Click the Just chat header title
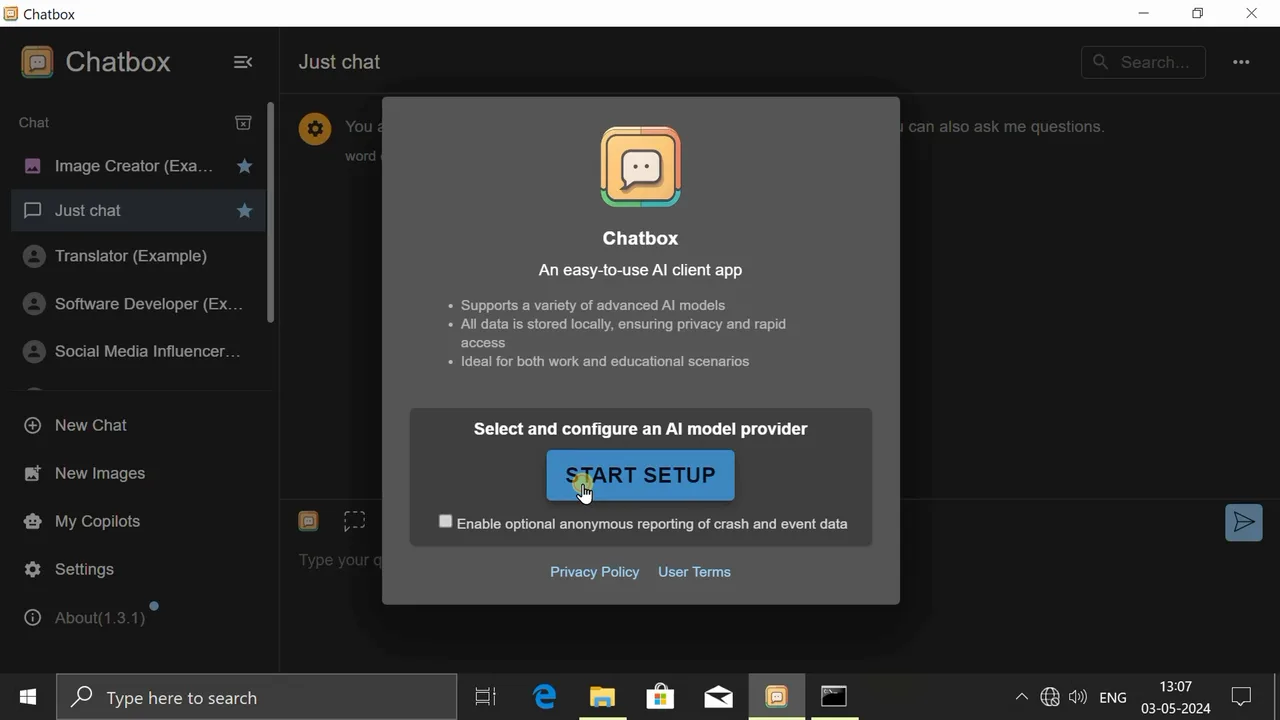The width and height of the screenshot is (1280, 720). 339,62
